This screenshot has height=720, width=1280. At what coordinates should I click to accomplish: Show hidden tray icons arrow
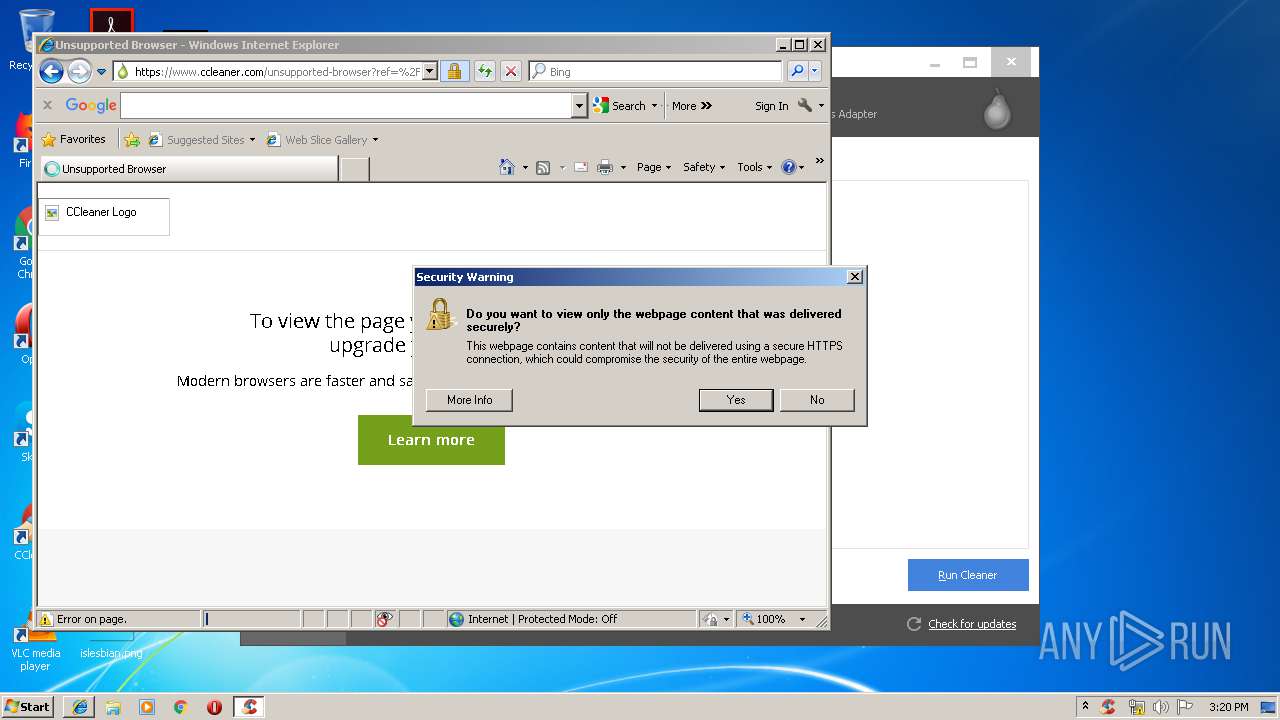pyautogui.click(x=1084, y=707)
